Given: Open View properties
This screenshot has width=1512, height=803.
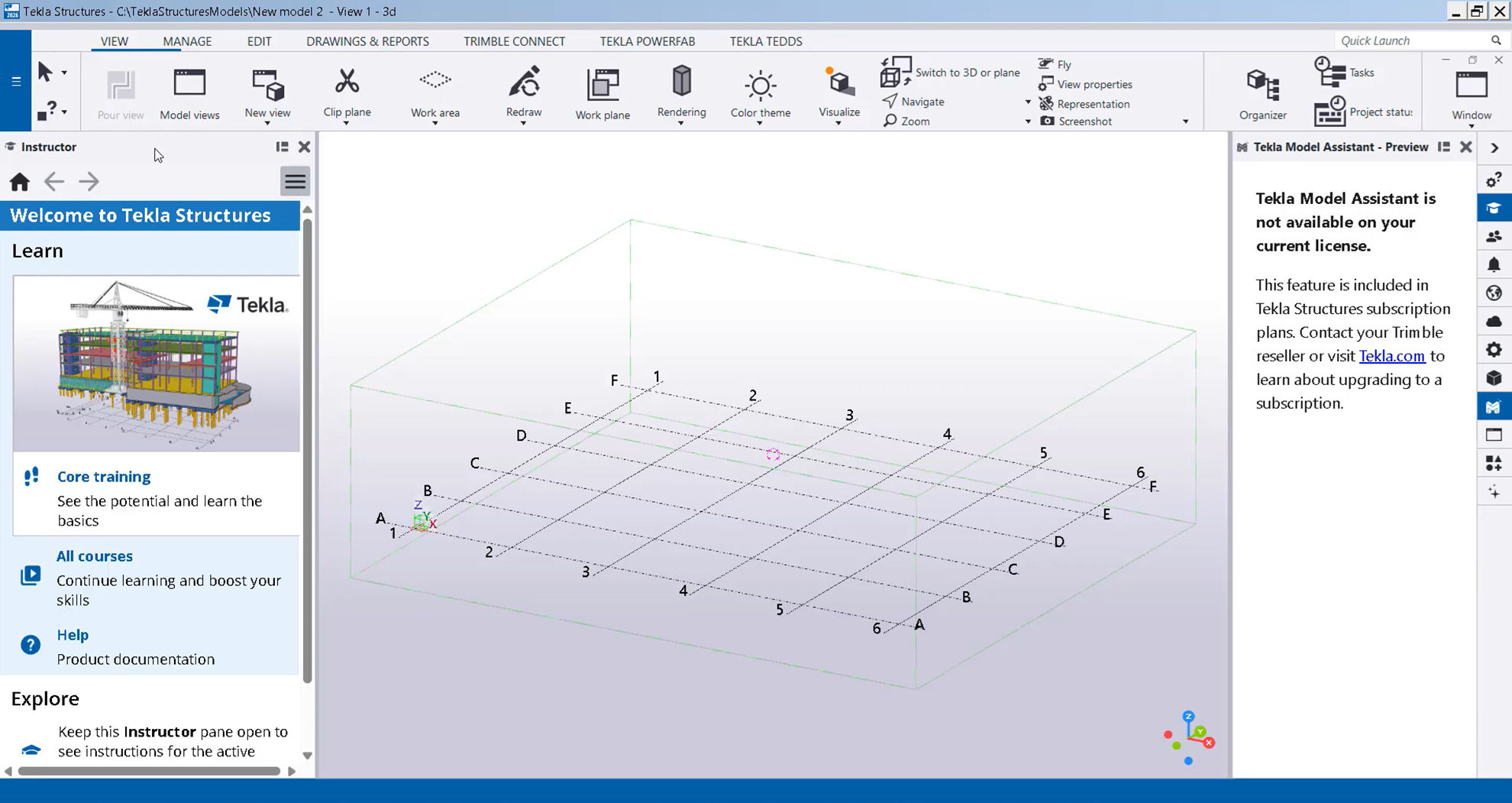Looking at the screenshot, I should [x=1085, y=84].
